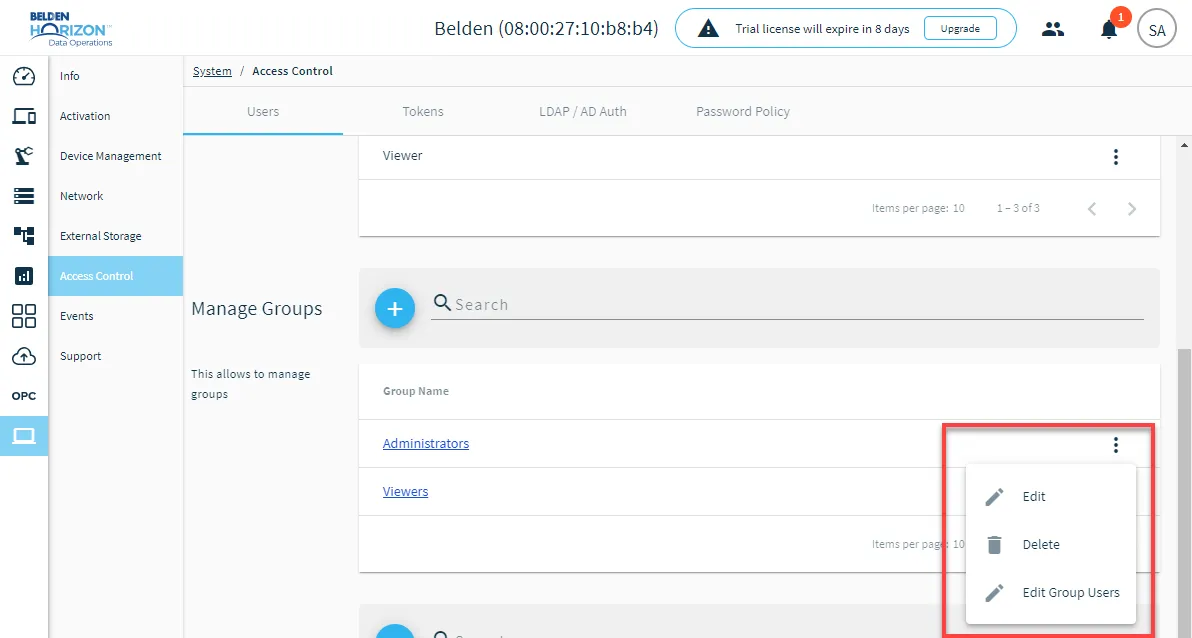The width and height of the screenshot is (1192, 638).
Task: Click the network tree icon in the left rail
Action: click(24, 236)
